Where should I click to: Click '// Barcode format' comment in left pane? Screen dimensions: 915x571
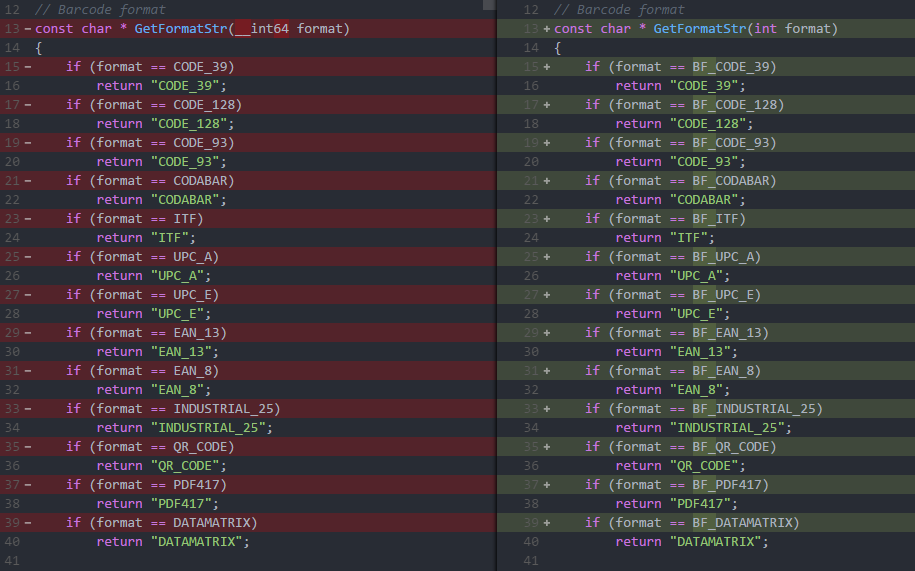[x=100, y=9]
